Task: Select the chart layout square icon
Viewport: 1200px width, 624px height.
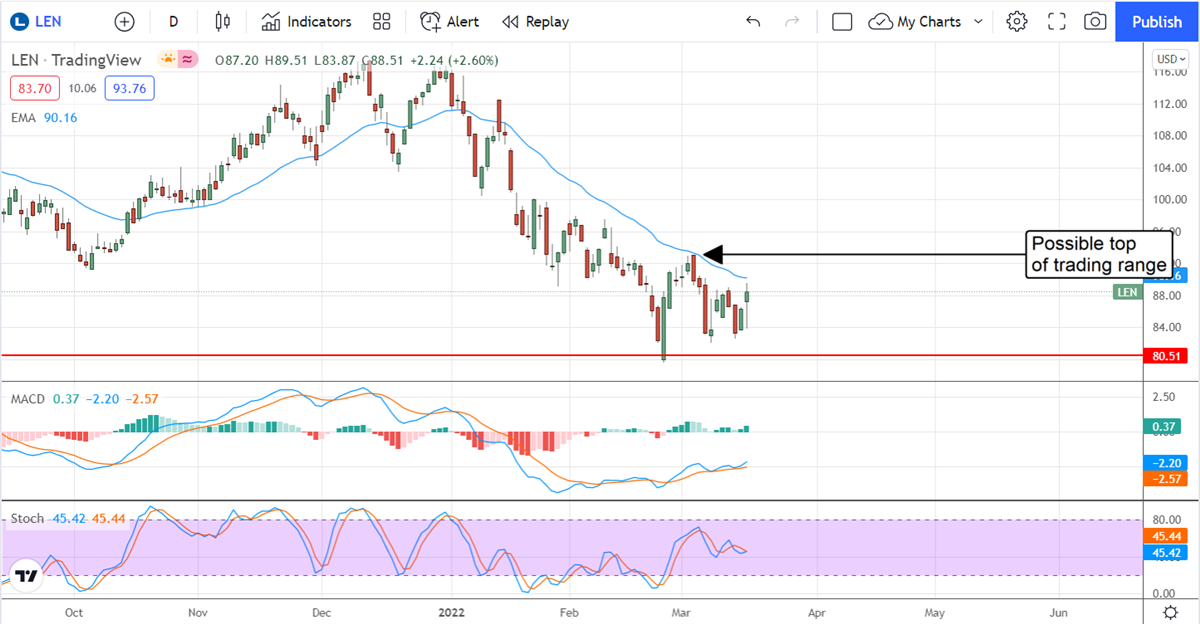Action: [x=842, y=21]
